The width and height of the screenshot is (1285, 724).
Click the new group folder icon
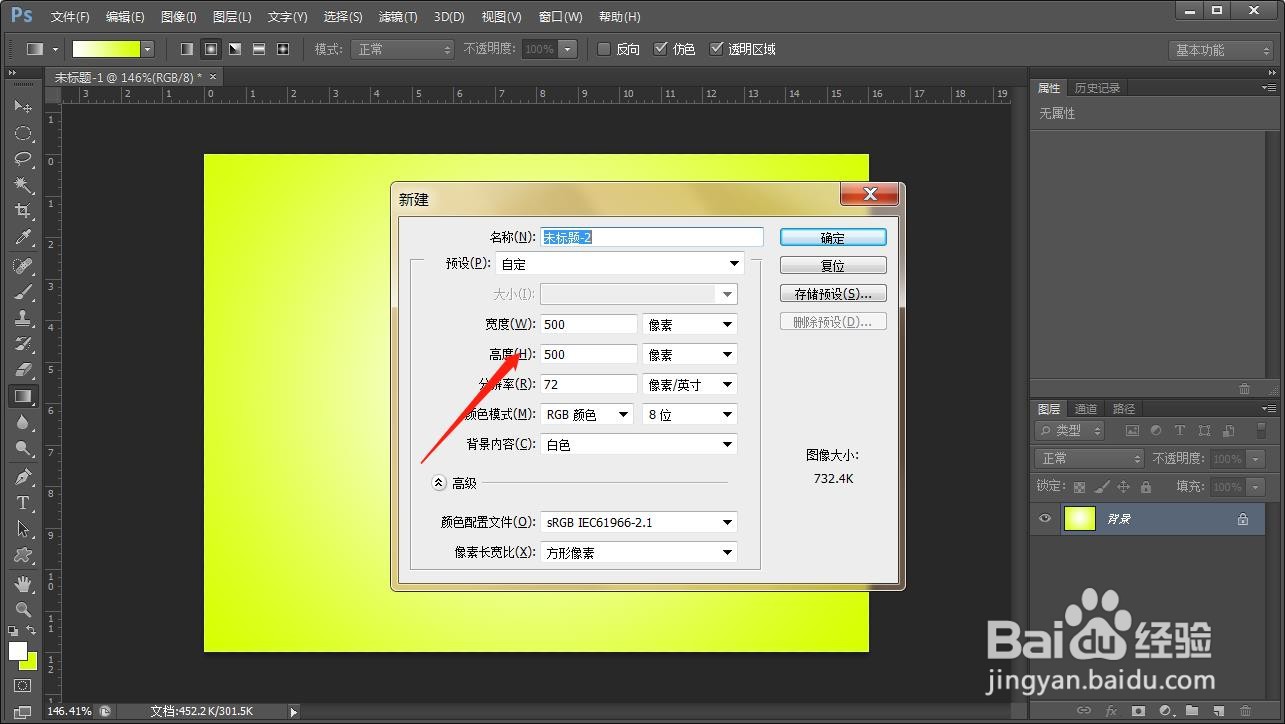(x=1192, y=711)
